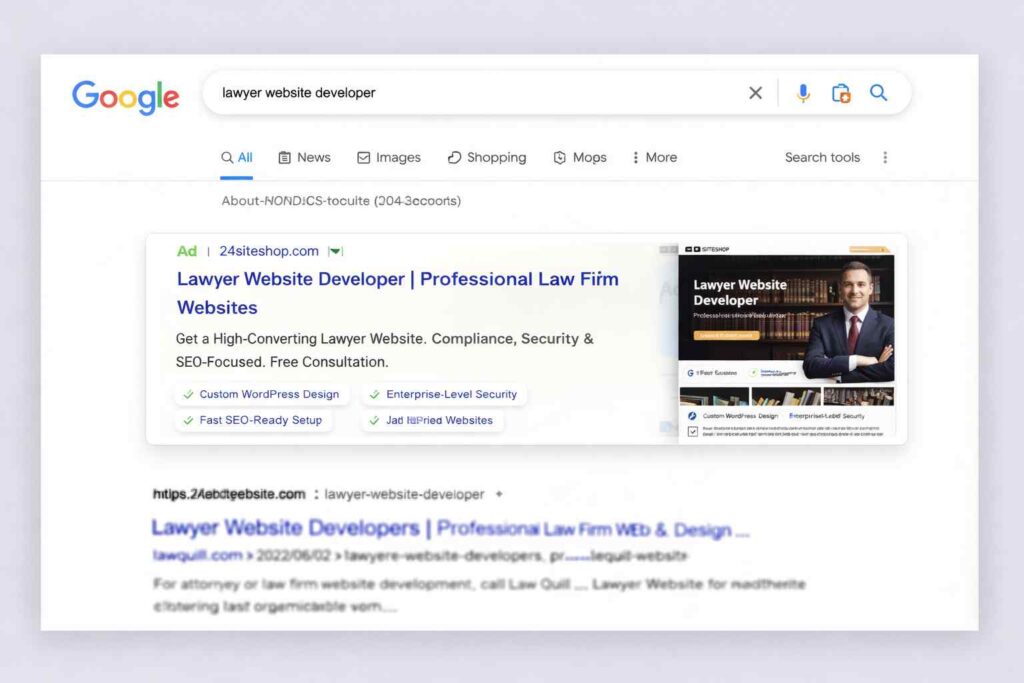The height and width of the screenshot is (683, 1024).
Task: Click the orange button in the ad preview
Action: (x=727, y=336)
